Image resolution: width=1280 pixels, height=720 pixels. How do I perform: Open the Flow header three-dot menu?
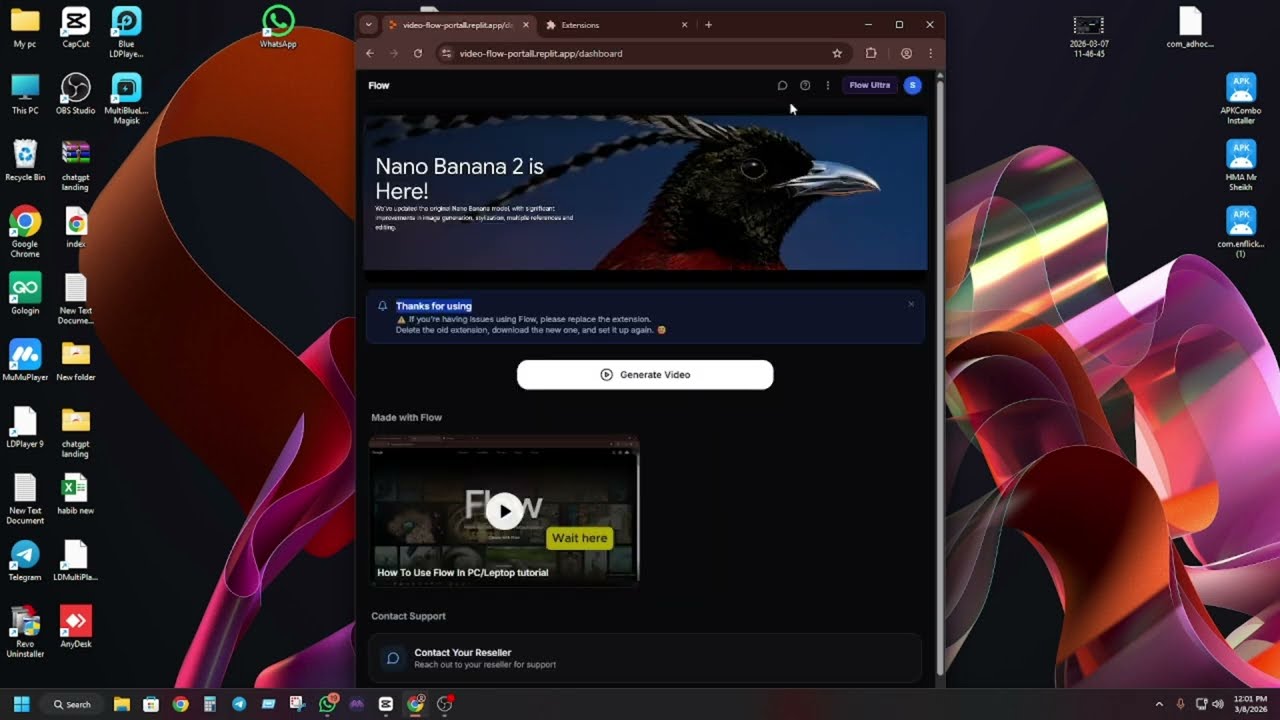click(x=827, y=85)
